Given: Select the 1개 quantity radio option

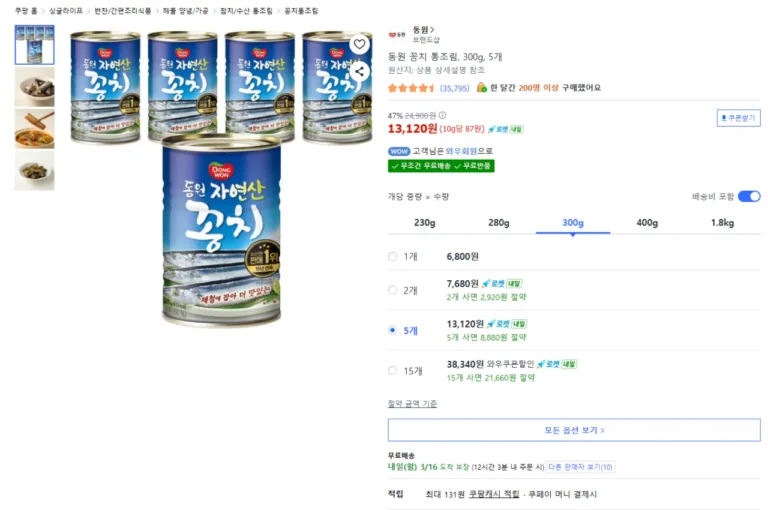Looking at the screenshot, I should (392, 257).
